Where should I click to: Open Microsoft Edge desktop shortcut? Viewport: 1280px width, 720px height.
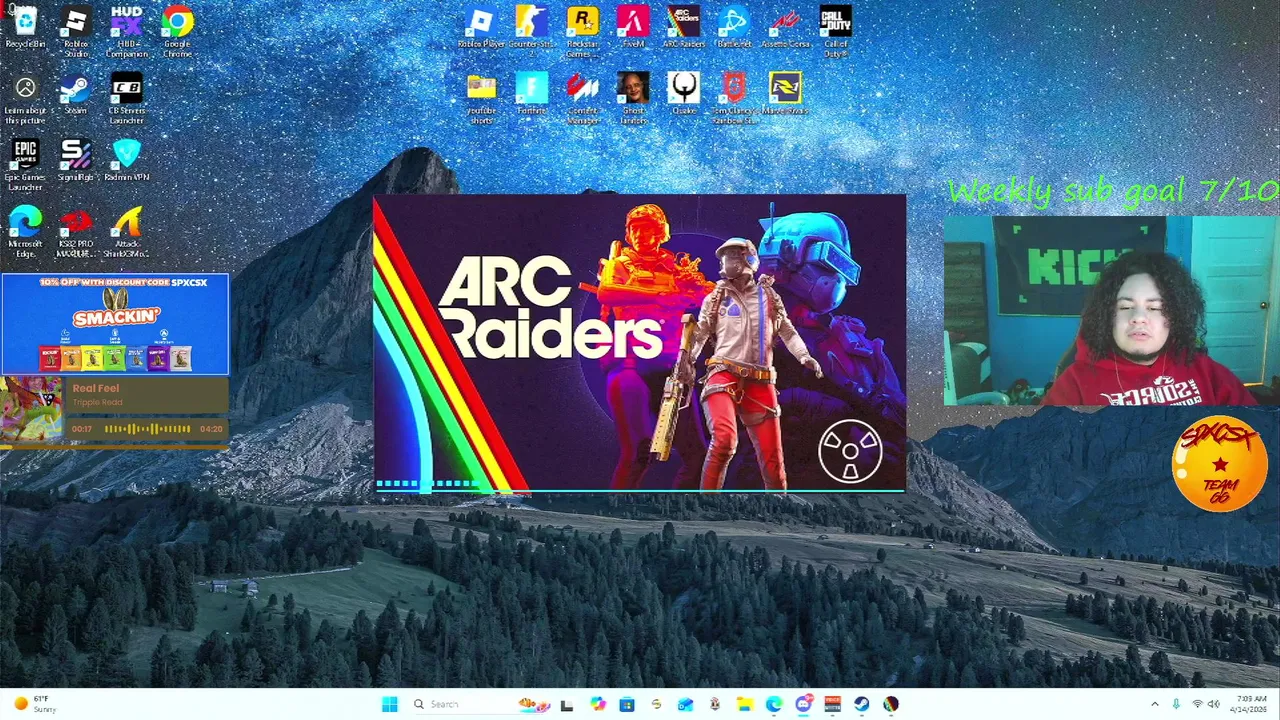pos(25,232)
